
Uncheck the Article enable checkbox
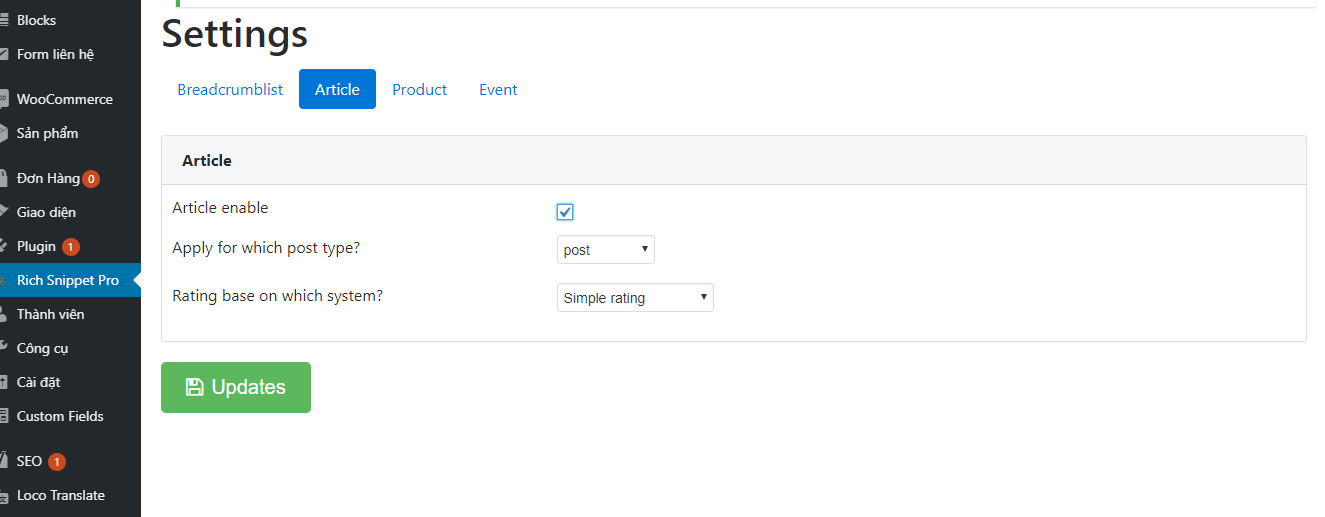click(x=565, y=212)
